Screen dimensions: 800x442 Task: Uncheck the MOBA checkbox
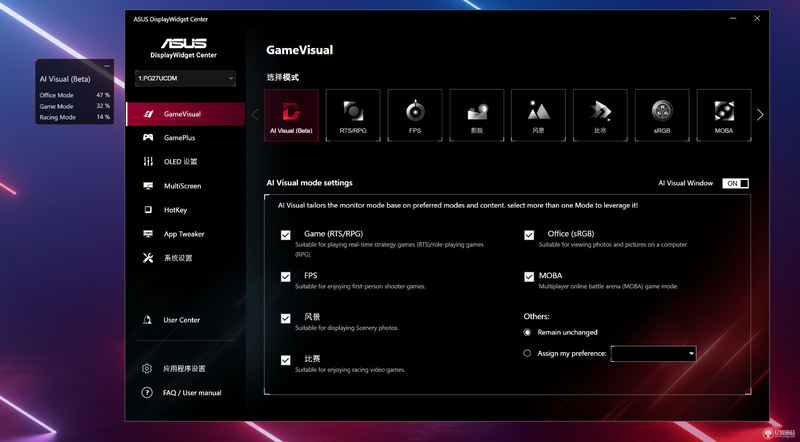[529, 277]
